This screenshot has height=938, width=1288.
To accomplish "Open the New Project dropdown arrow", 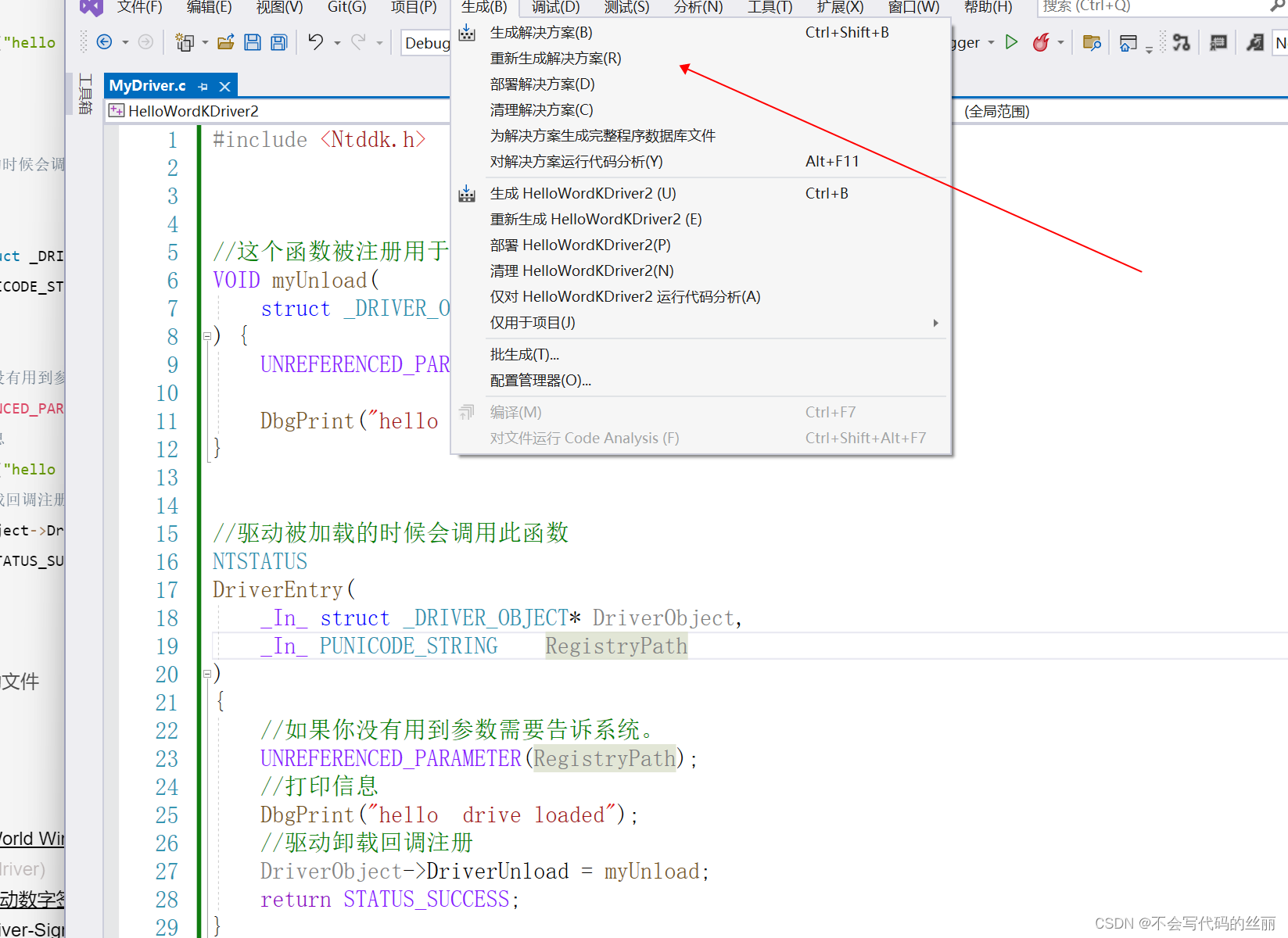I will tap(206, 42).
